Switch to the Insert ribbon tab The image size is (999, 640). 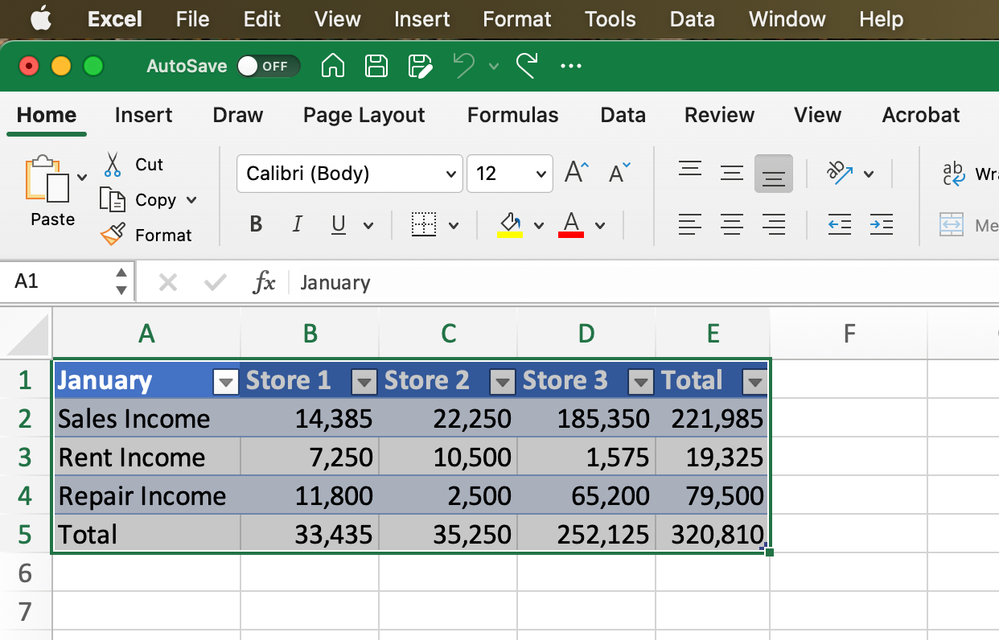[x=143, y=115]
